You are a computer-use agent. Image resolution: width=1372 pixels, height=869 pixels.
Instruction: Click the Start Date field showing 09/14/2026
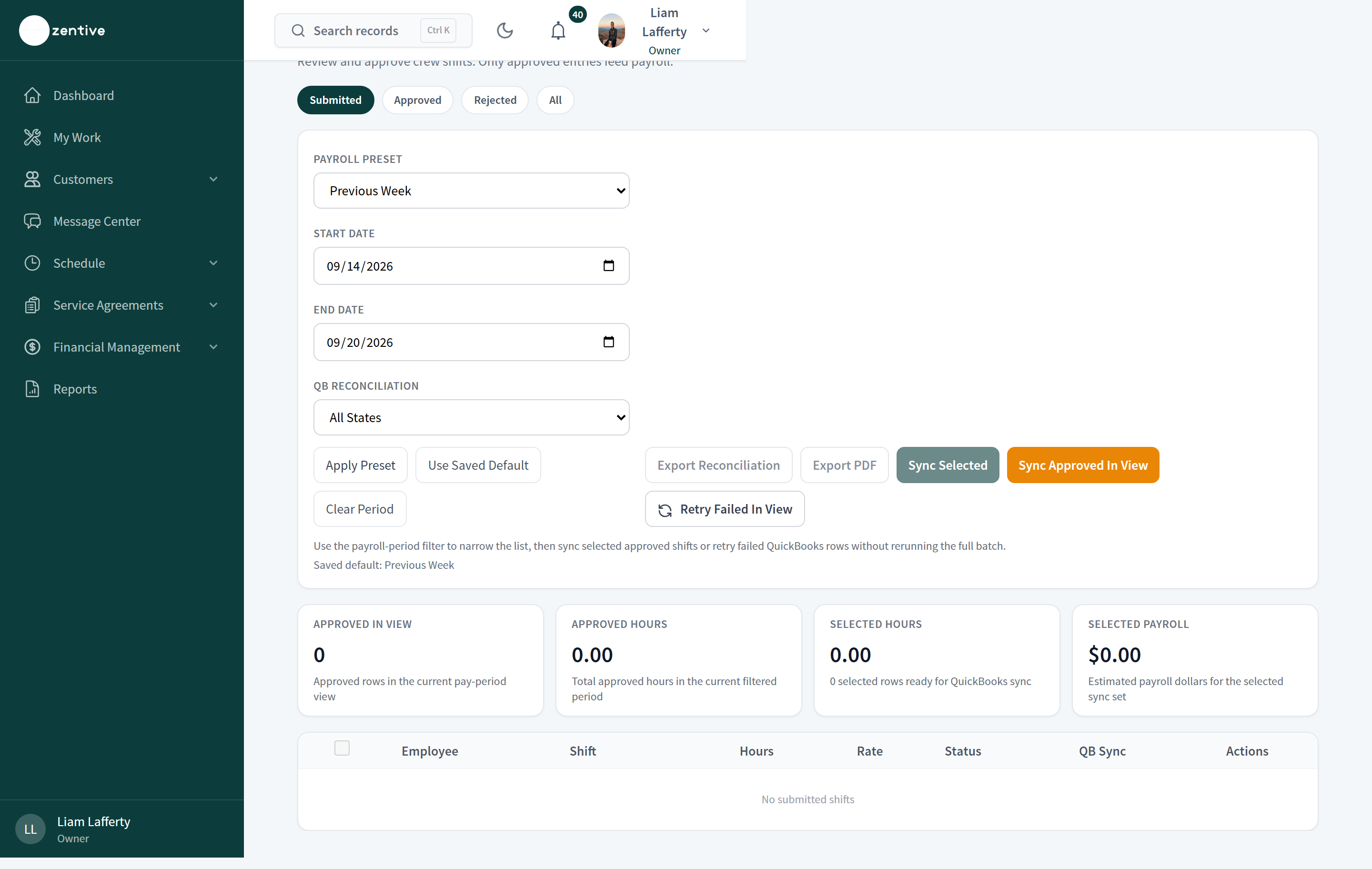471,265
